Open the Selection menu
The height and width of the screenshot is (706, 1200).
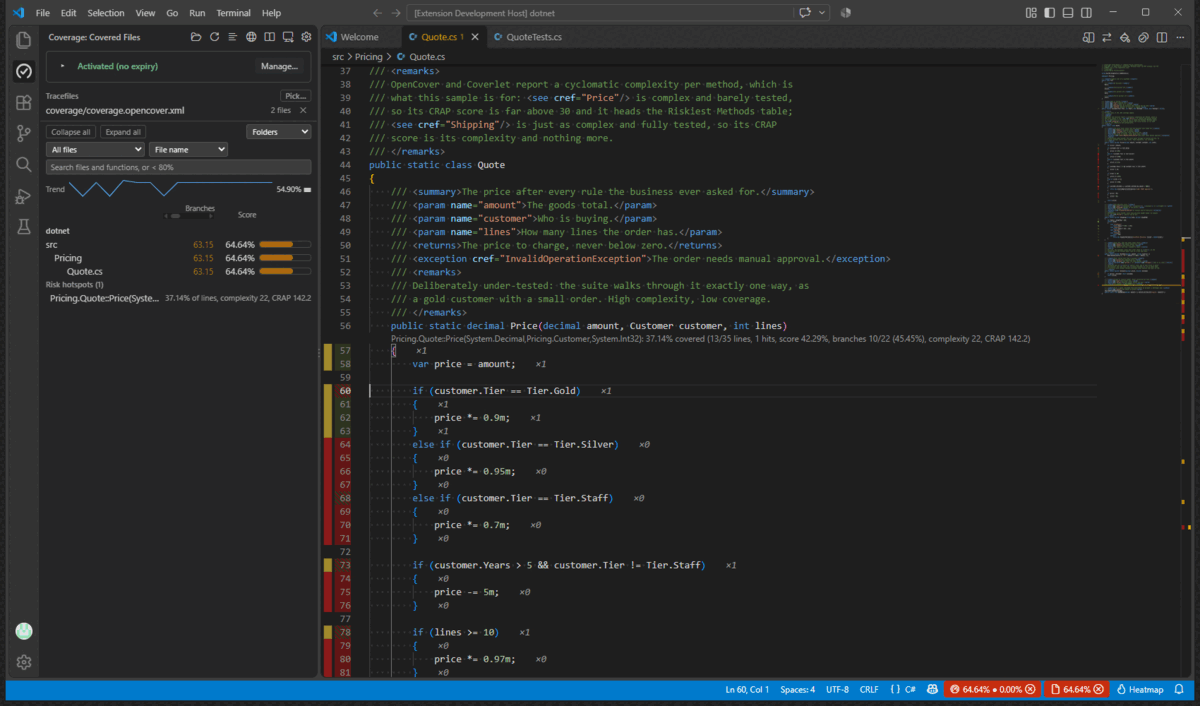click(106, 13)
